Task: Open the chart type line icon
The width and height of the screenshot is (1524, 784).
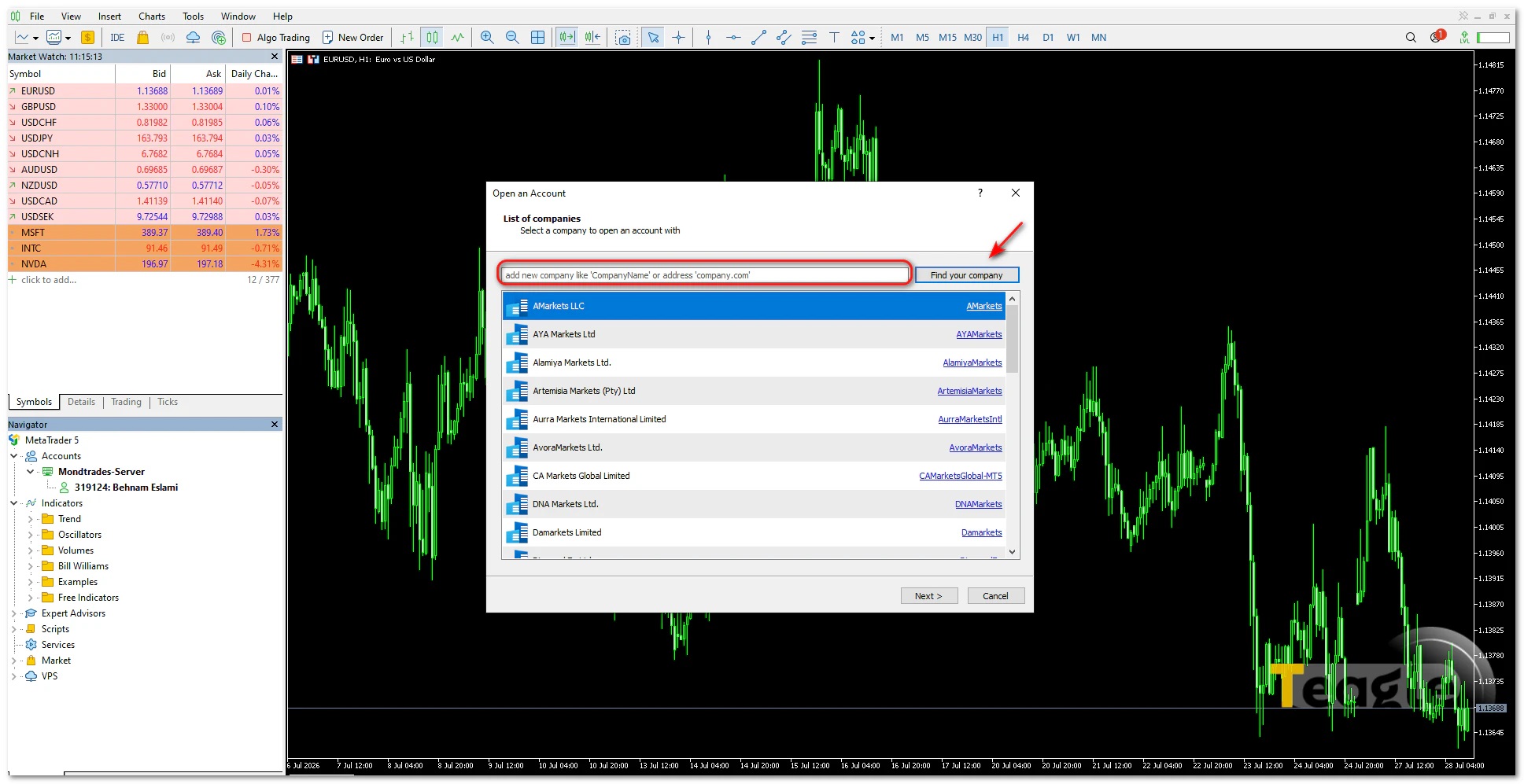Action: click(x=22, y=37)
